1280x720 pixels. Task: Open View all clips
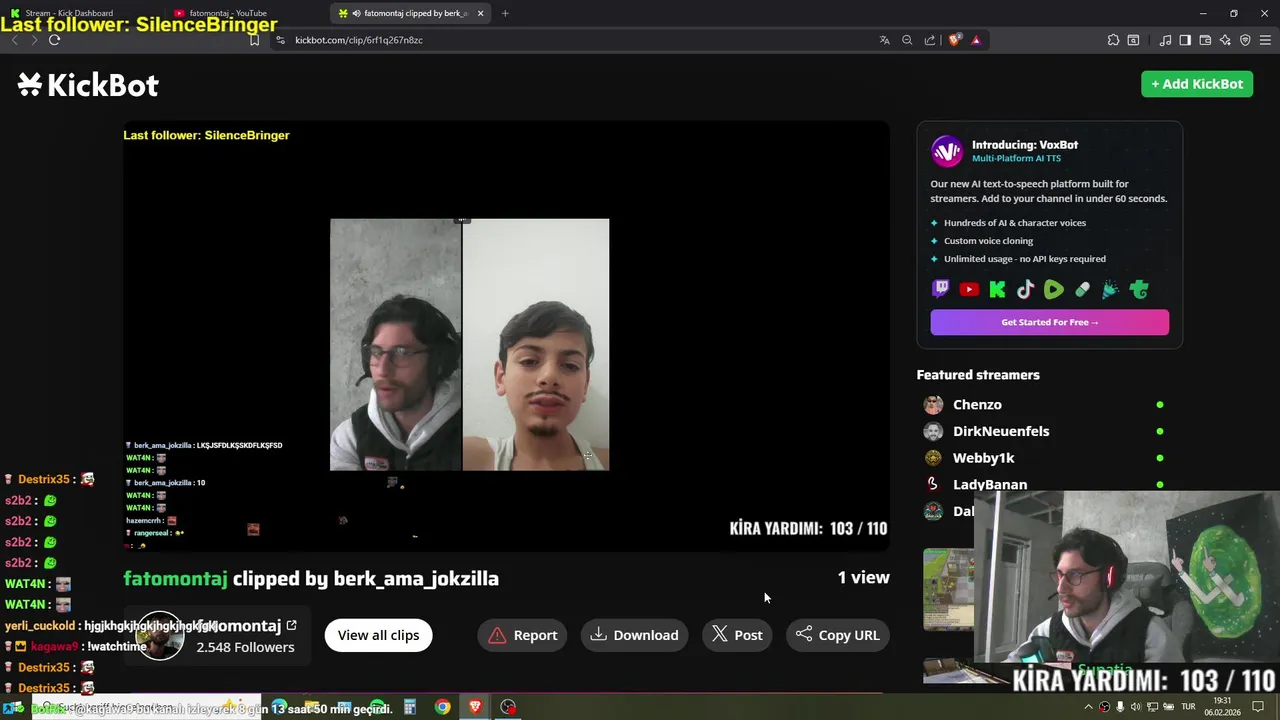click(x=378, y=635)
